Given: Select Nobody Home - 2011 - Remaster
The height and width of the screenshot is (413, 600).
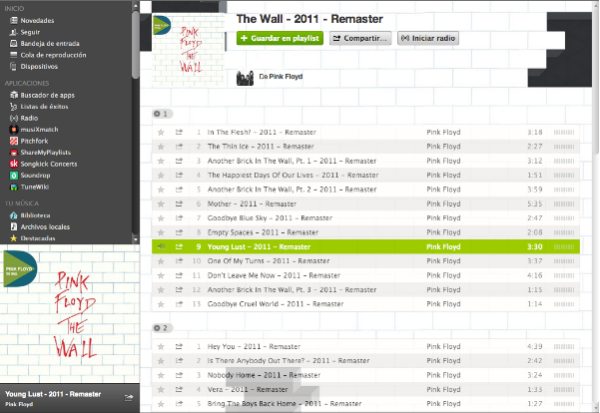Looking at the screenshot, I should (366, 375).
